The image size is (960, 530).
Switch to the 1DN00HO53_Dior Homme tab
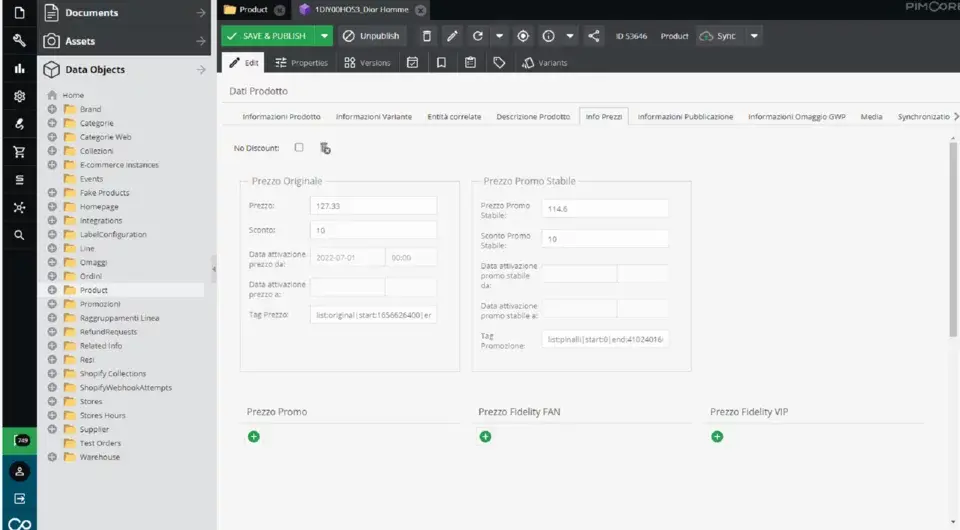coord(361,10)
